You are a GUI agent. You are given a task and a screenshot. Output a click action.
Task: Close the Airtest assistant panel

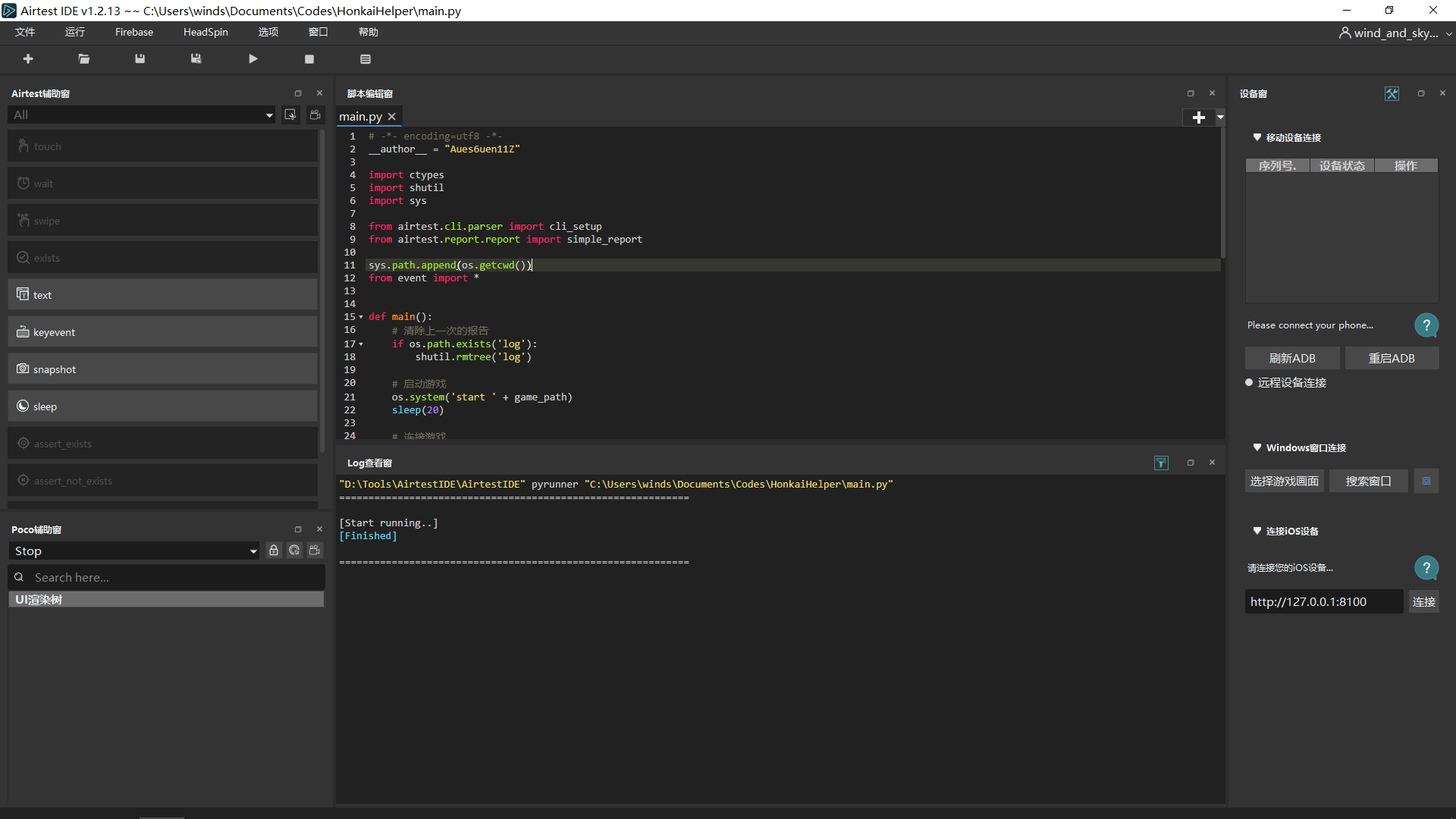pos(319,93)
